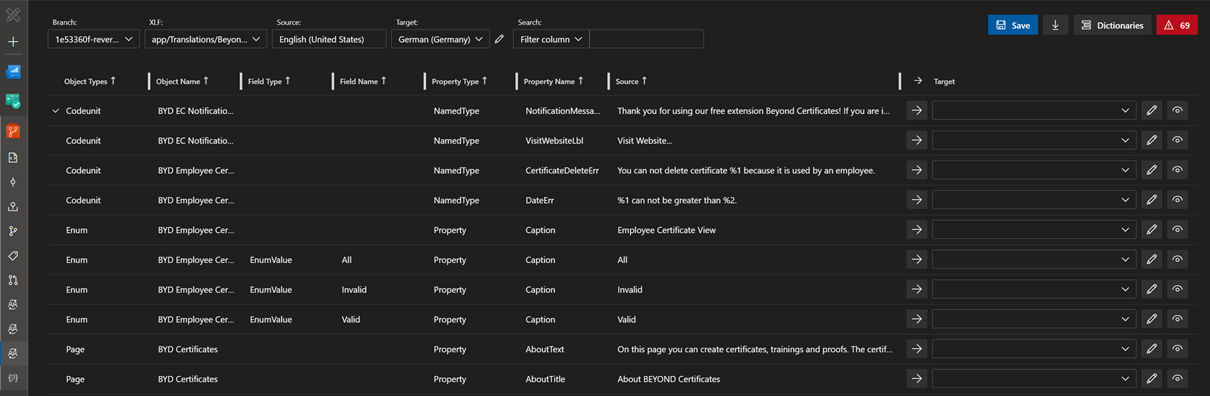Open the blue Overview hub in the sidebar

pos(13,72)
